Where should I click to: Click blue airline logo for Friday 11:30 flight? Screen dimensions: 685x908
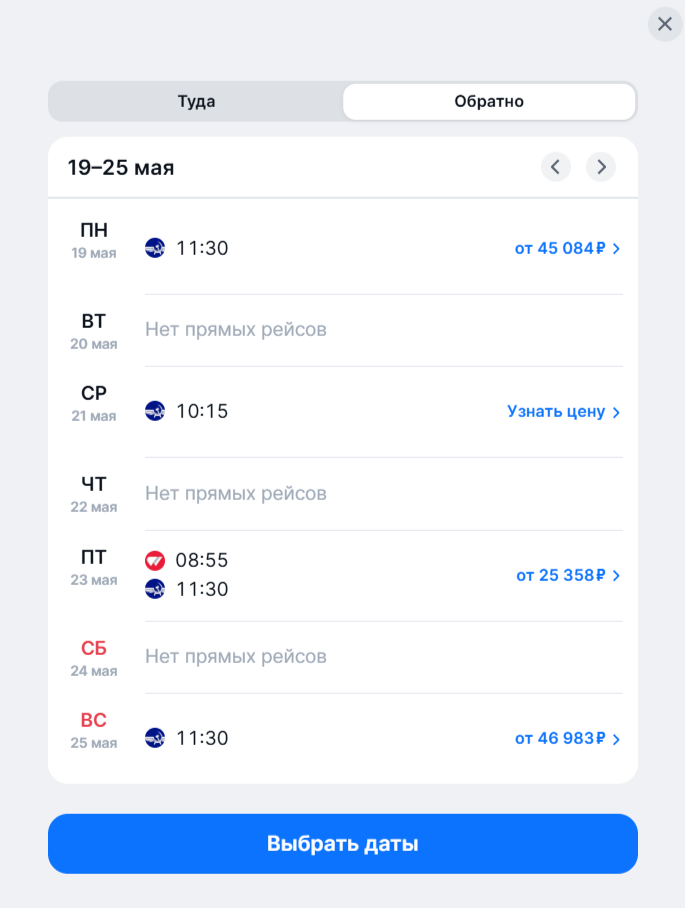pyautogui.click(x=155, y=589)
